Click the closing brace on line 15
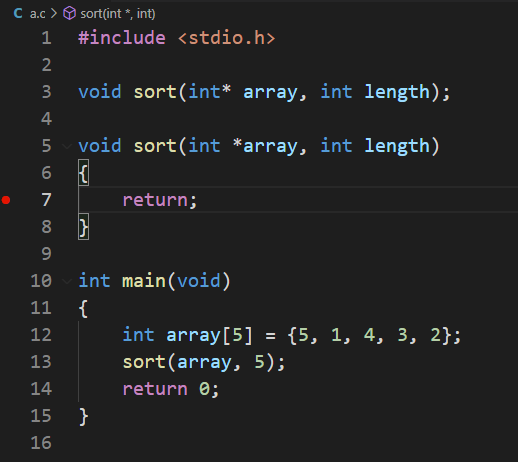518x462 pixels. 83,416
